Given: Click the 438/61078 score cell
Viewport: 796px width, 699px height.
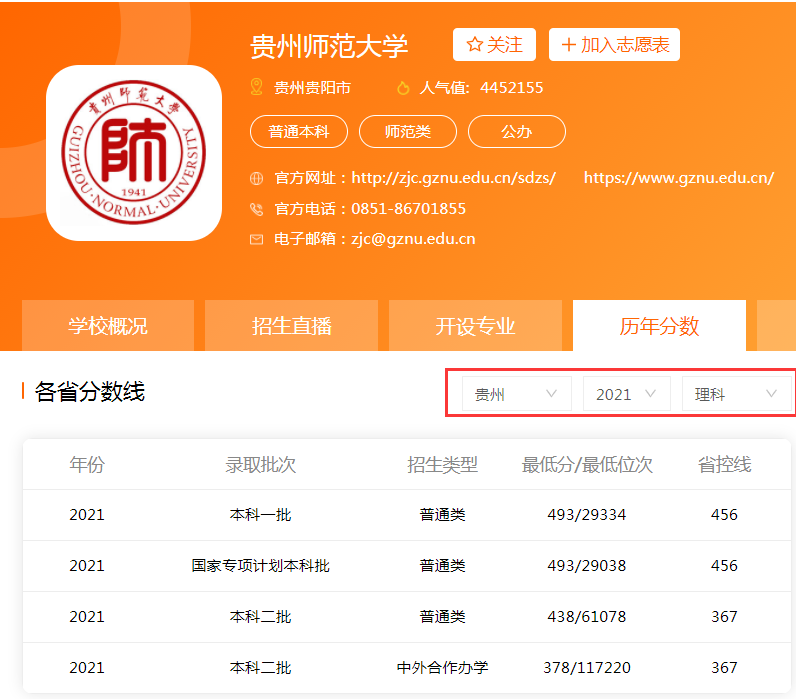Looking at the screenshot, I should coord(587,616).
